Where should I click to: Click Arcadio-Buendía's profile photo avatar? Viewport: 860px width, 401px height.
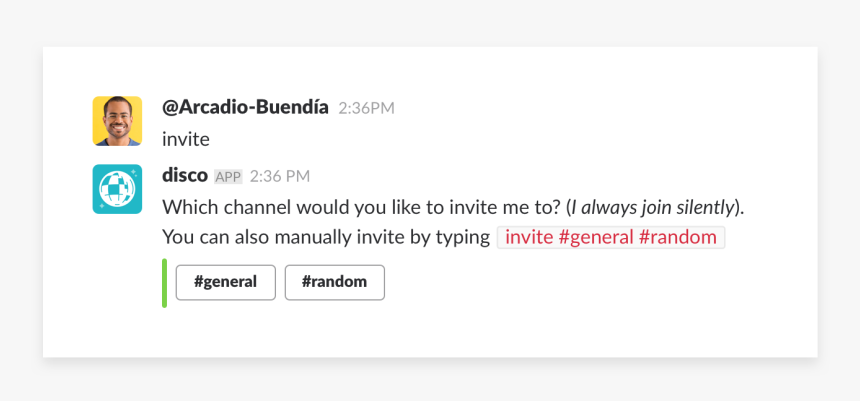(117, 121)
